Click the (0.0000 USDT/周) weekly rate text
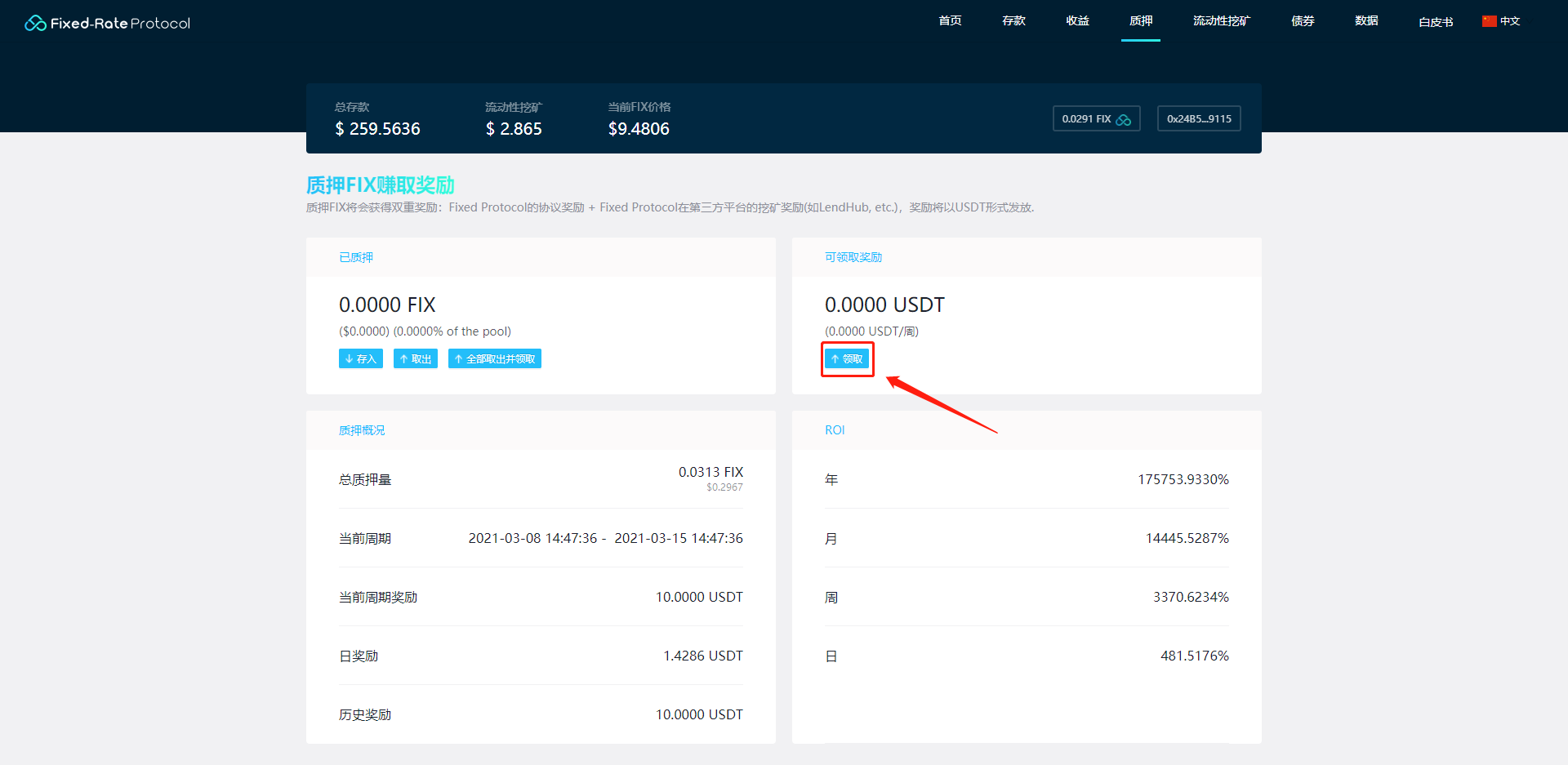The image size is (1568, 765). 871,331
